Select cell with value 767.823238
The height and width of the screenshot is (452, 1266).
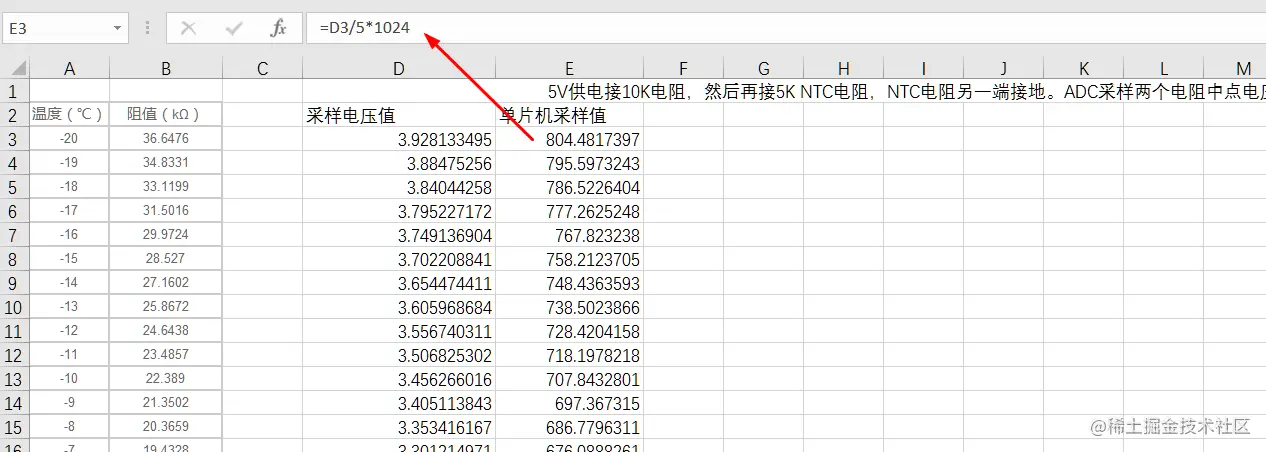pyautogui.click(x=569, y=235)
